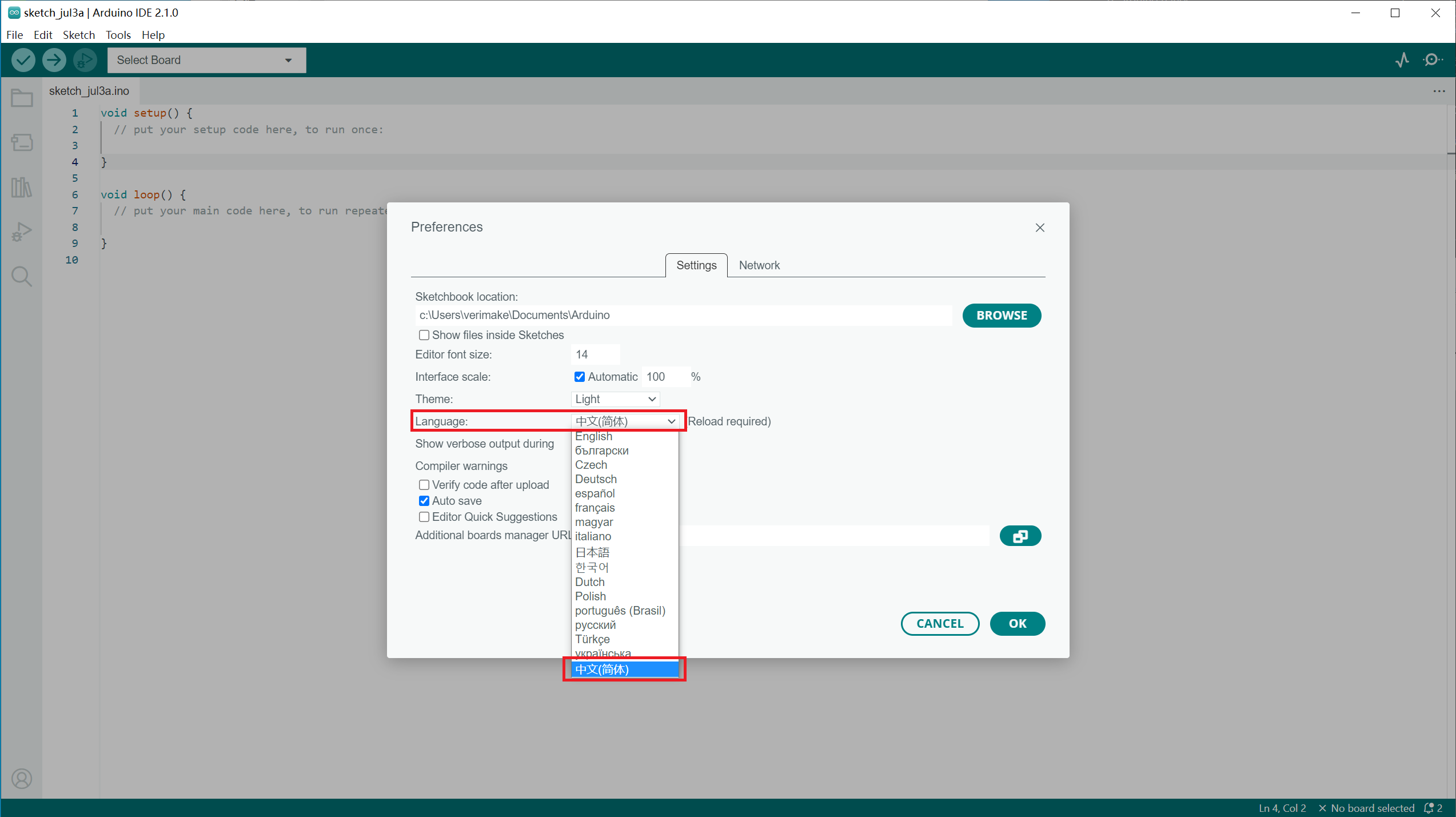Open the Serial Monitor icon
The image size is (1456, 817).
1433,60
